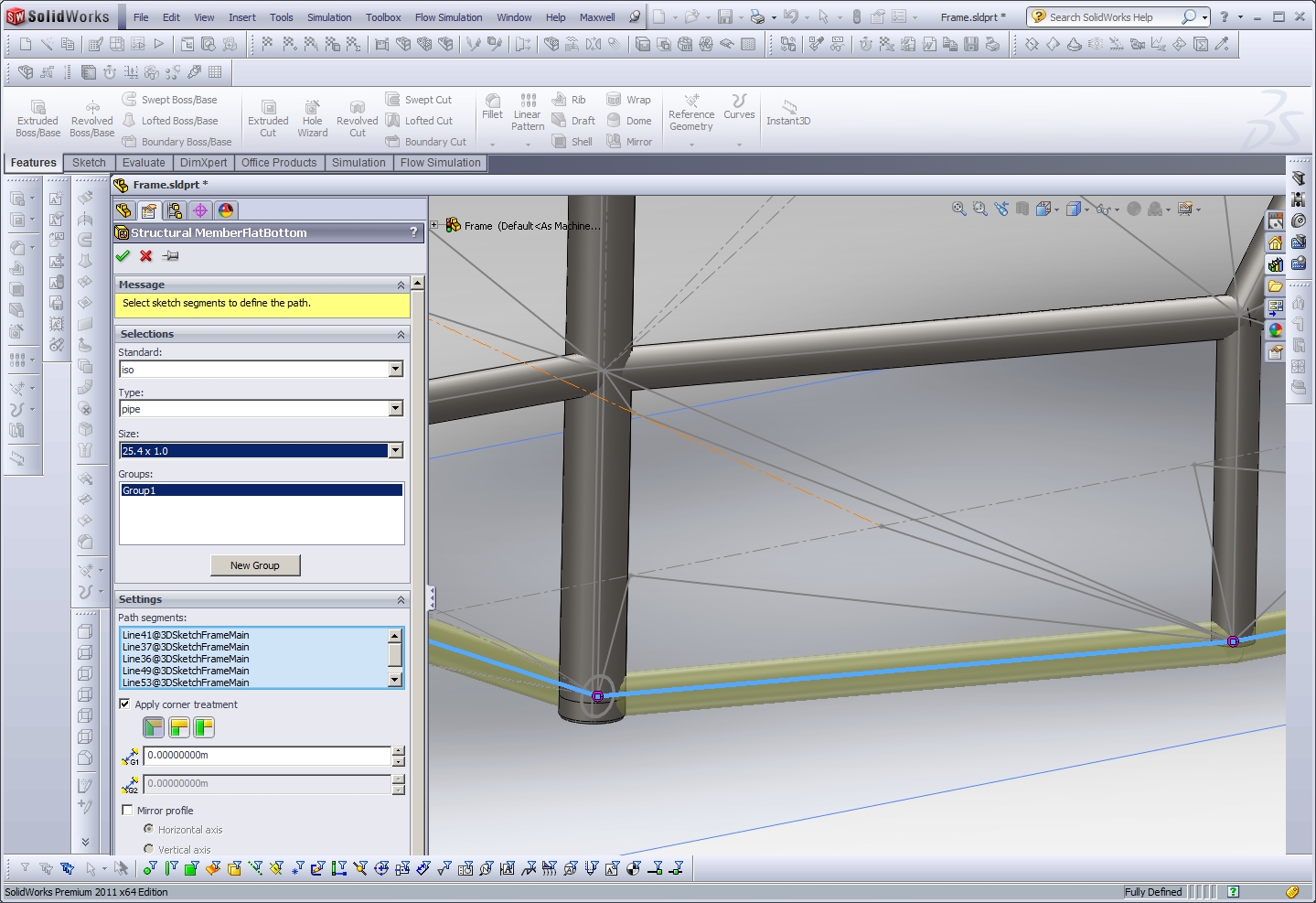This screenshot has width=1316, height=903.
Task: Cancel with the red X icon
Action: point(146,256)
